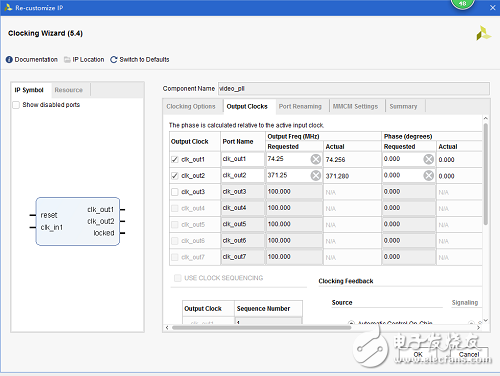This screenshot has height=376, width=500.
Task: Click Switch to Defaults
Action: click(144, 60)
